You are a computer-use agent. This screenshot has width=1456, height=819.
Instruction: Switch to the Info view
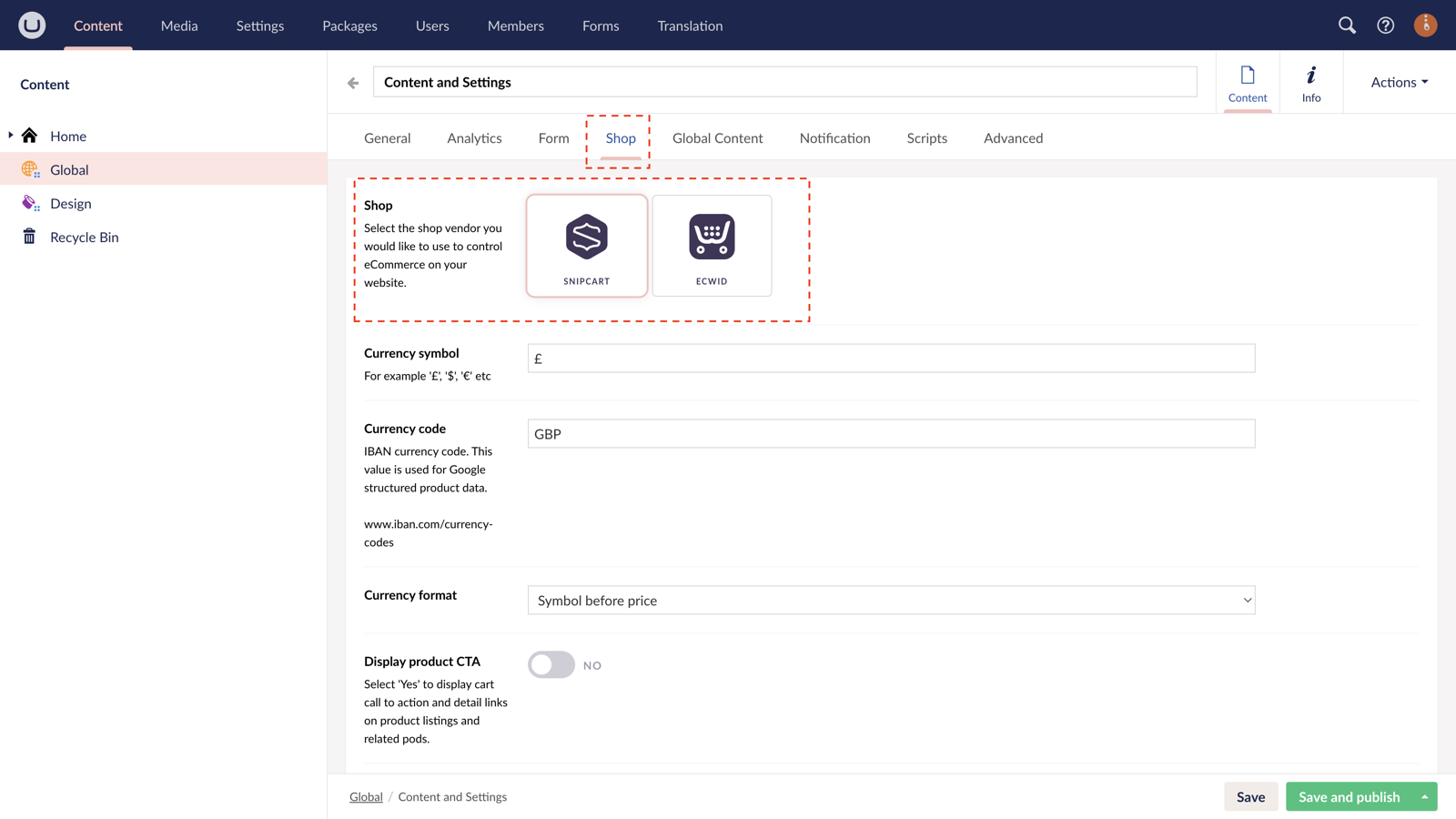pyautogui.click(x=1310, y=82)
